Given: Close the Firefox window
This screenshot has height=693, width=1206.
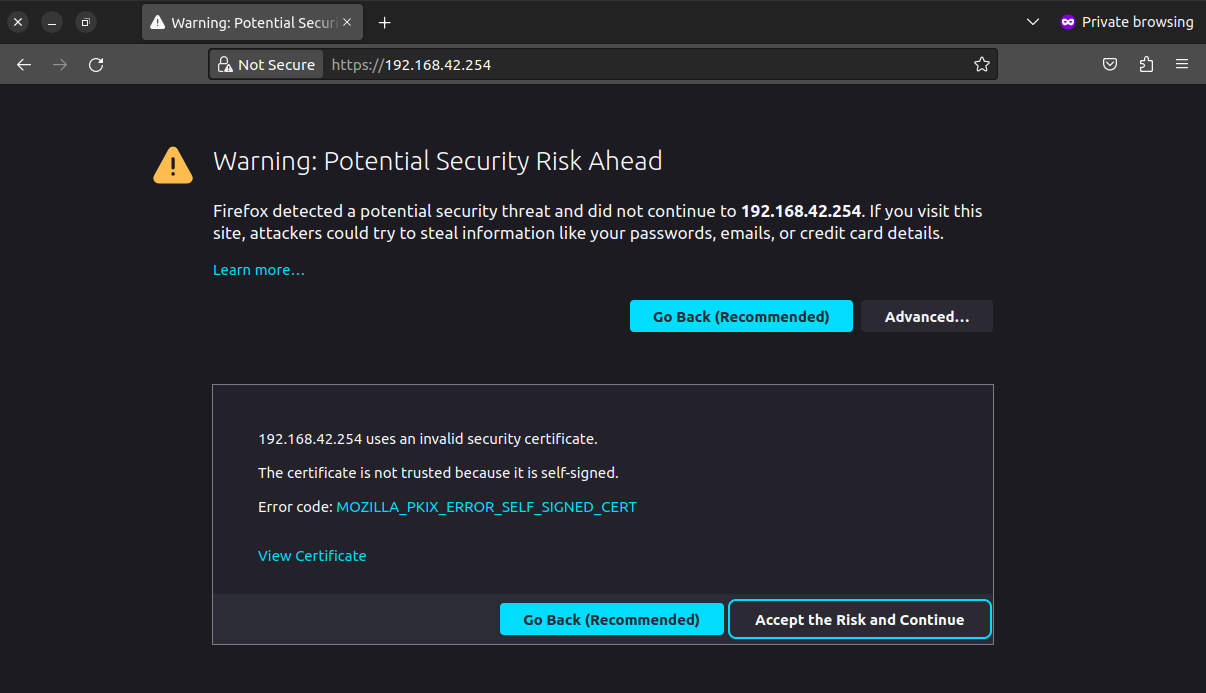Looking at the screenshot, I should pyautogui.click(x=18, y=22).
